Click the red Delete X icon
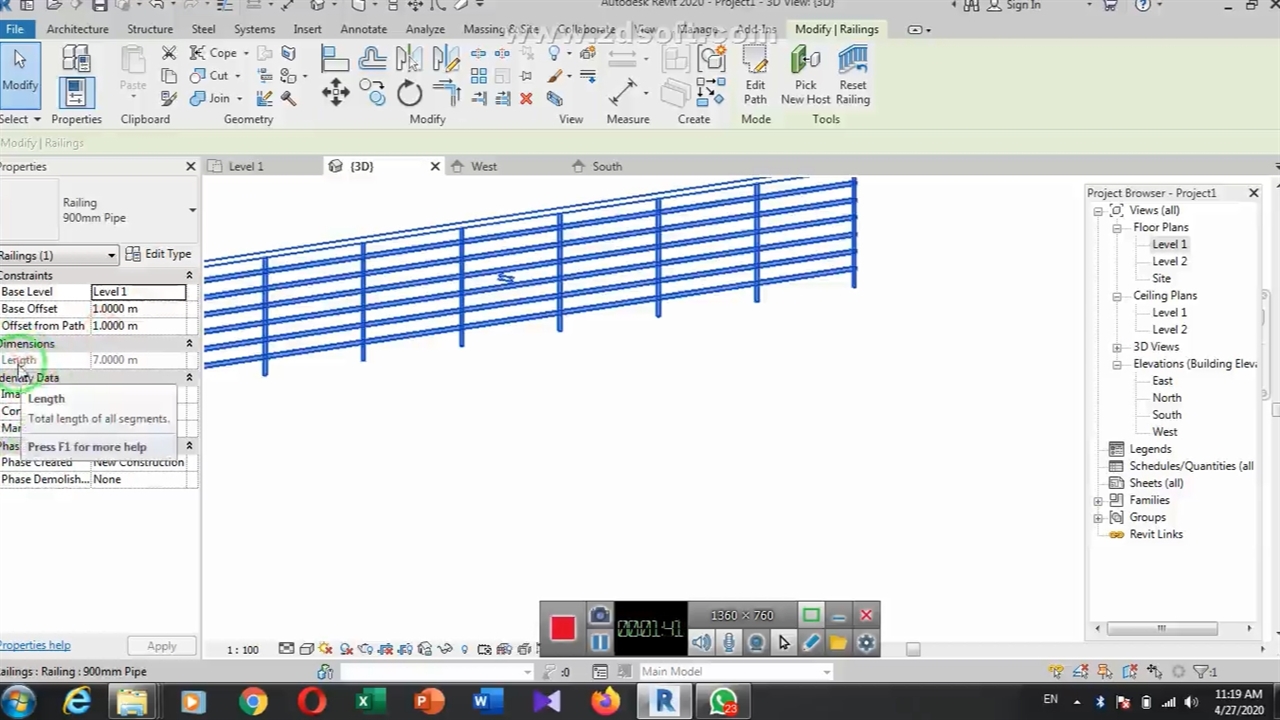 tap(526, 98)
